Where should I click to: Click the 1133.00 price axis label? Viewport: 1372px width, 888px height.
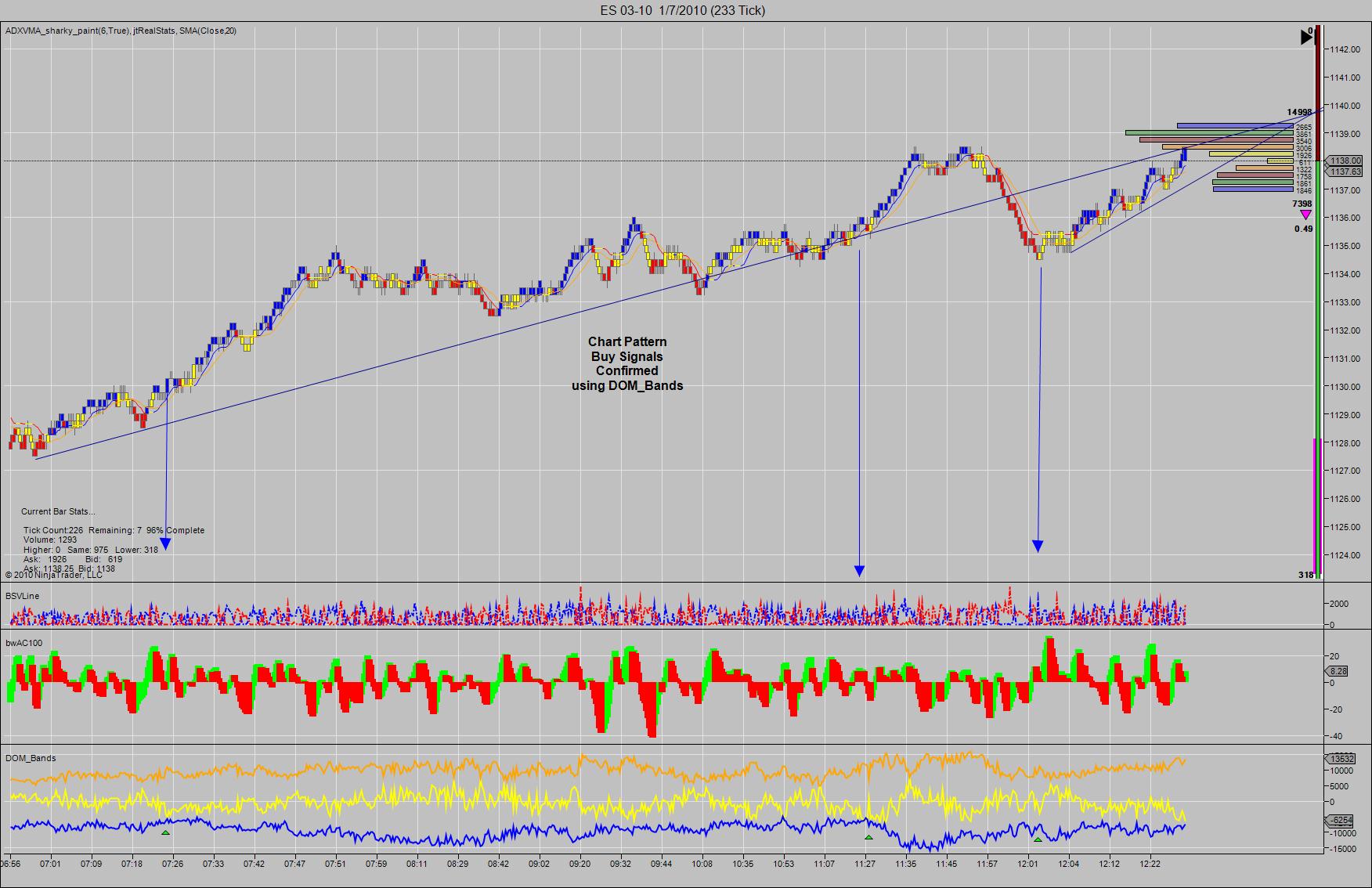[1345, 302]
